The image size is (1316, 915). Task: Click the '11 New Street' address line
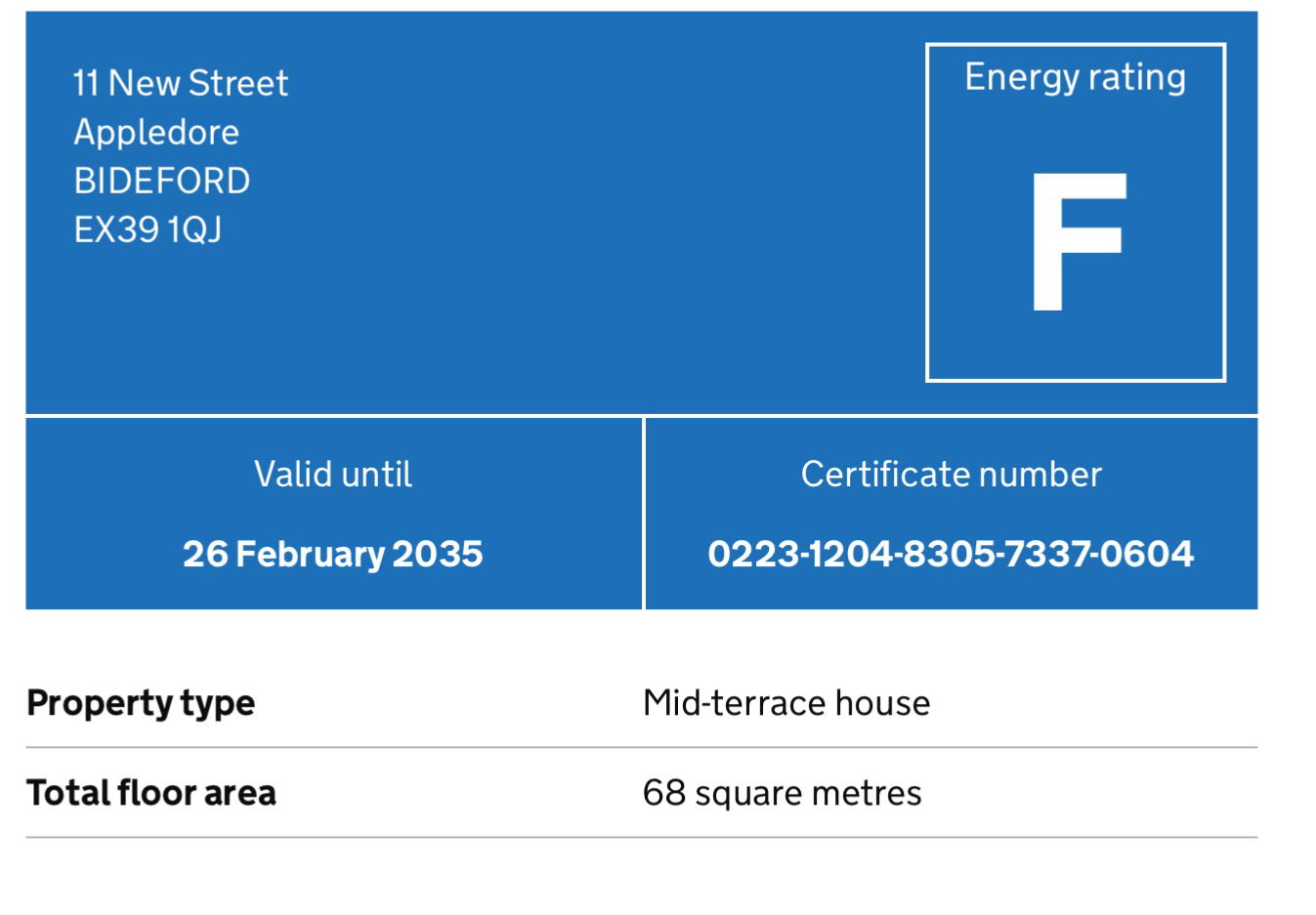pos(181,83)
